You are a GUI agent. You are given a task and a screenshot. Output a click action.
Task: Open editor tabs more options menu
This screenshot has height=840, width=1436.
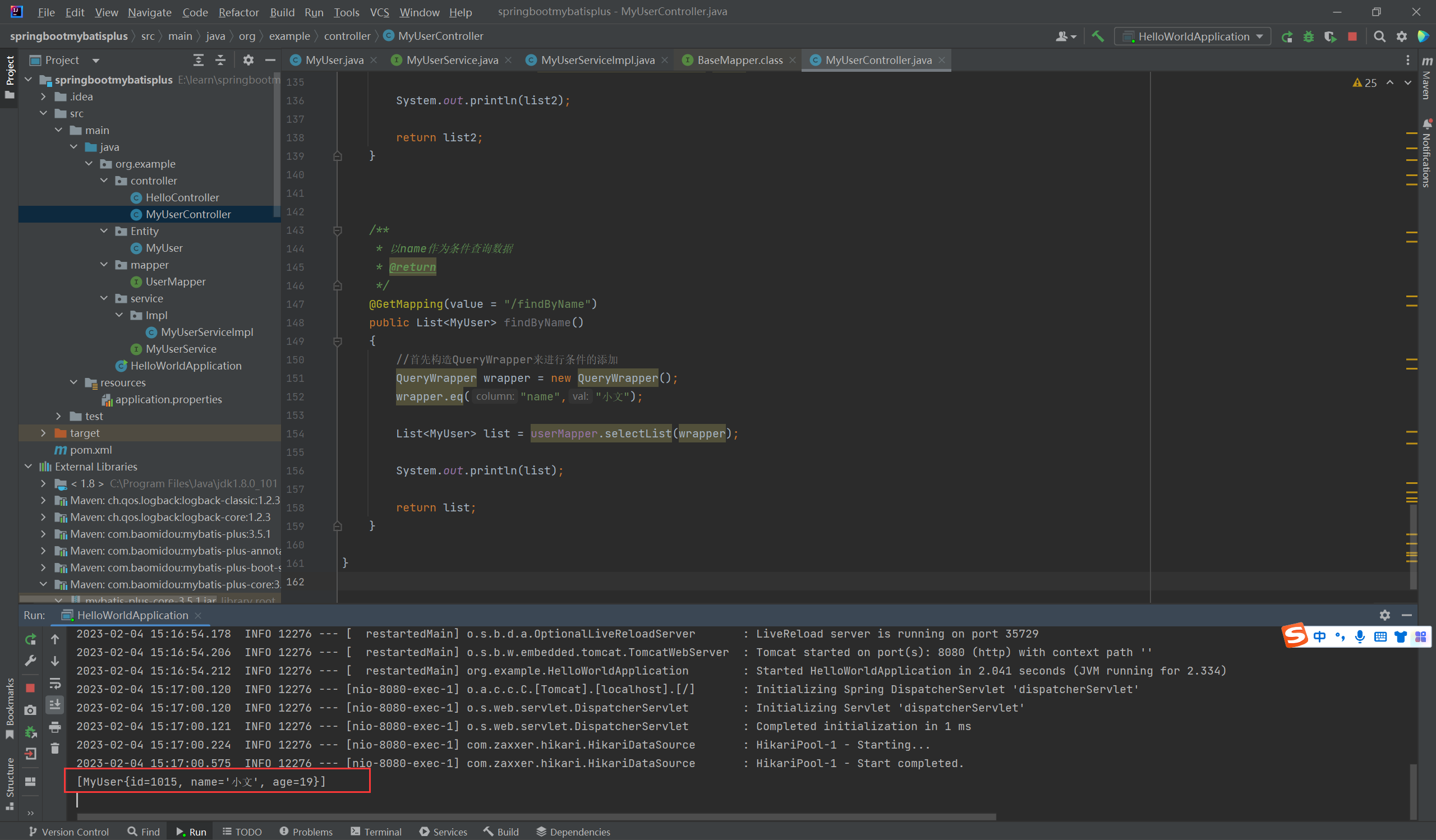[1408, 60]
